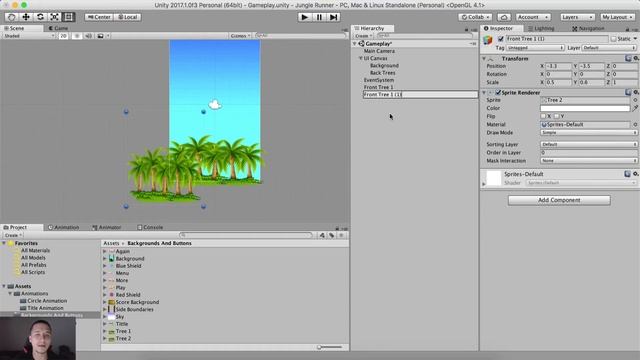Save the project search with the star icon
The width and height of the screenshot is (640, 360).
coord(341,235)
